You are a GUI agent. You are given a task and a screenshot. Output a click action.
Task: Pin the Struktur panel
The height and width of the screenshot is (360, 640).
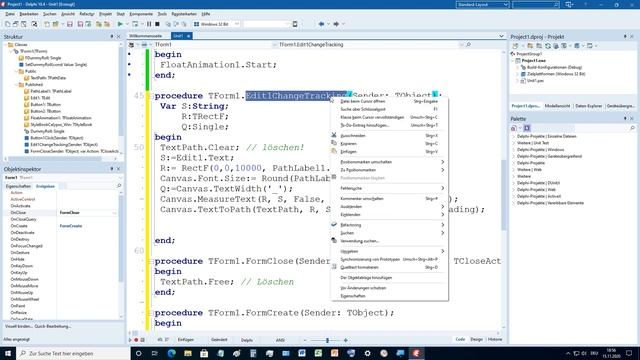coord(111,37)
